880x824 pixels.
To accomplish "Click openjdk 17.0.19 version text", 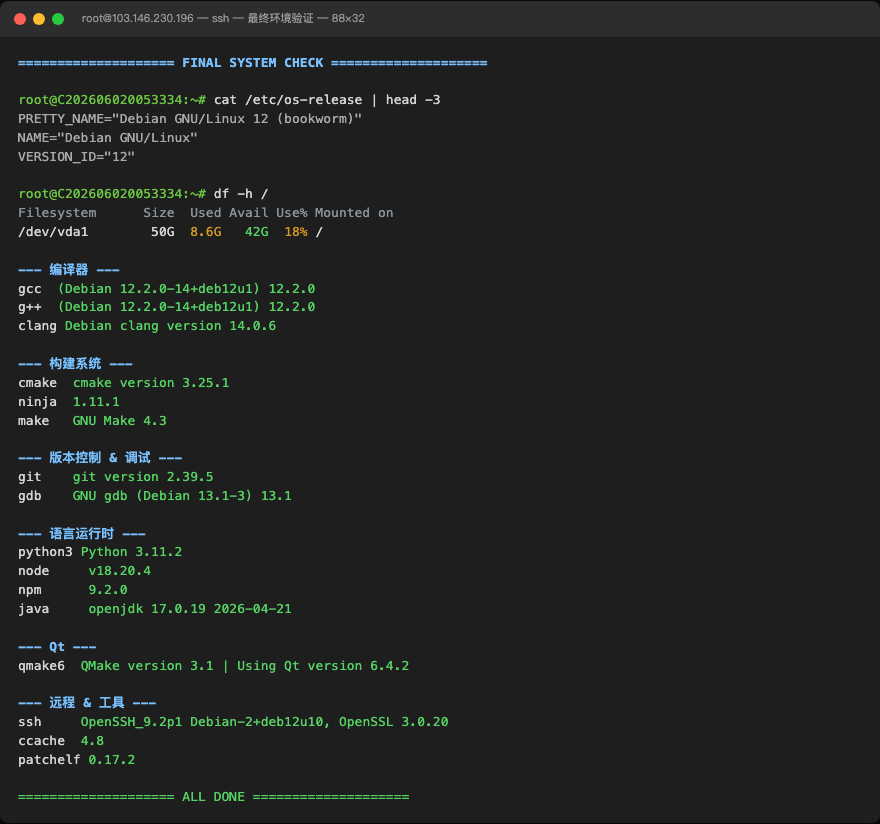I will (190, 610).
